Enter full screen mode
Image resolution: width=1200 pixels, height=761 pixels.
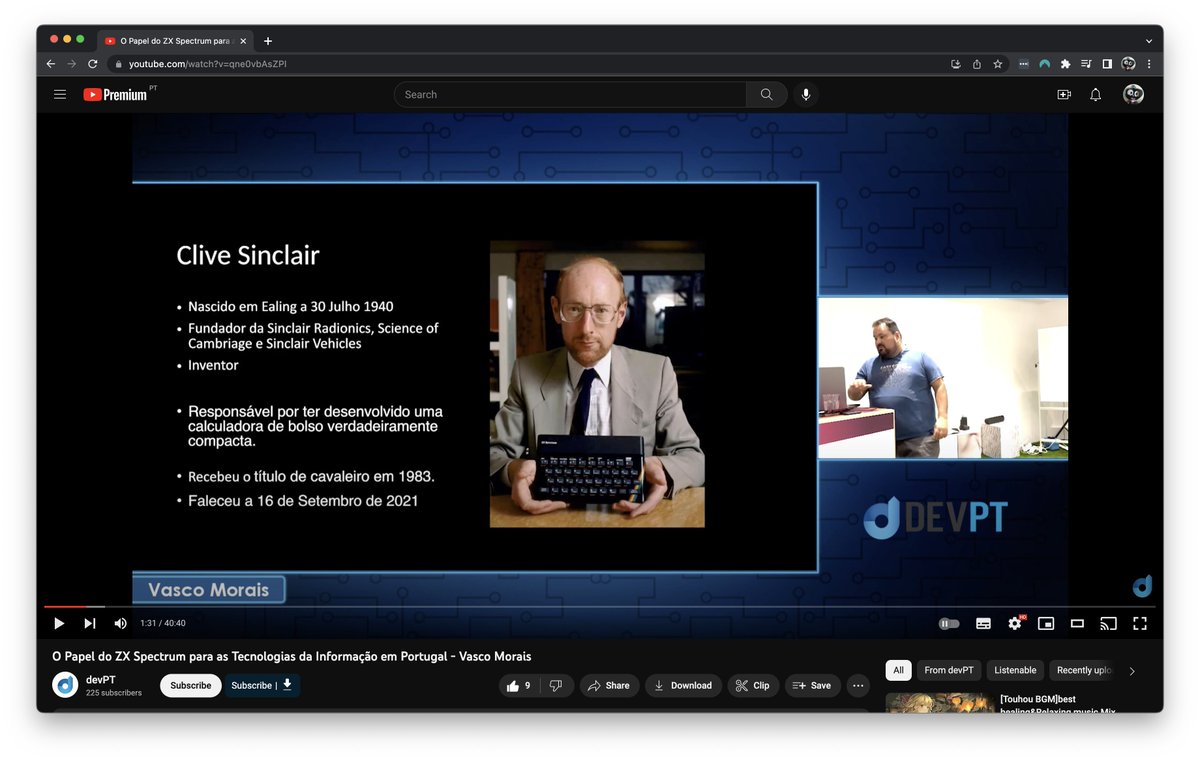pyautogui.click(x=1139, y=623)
